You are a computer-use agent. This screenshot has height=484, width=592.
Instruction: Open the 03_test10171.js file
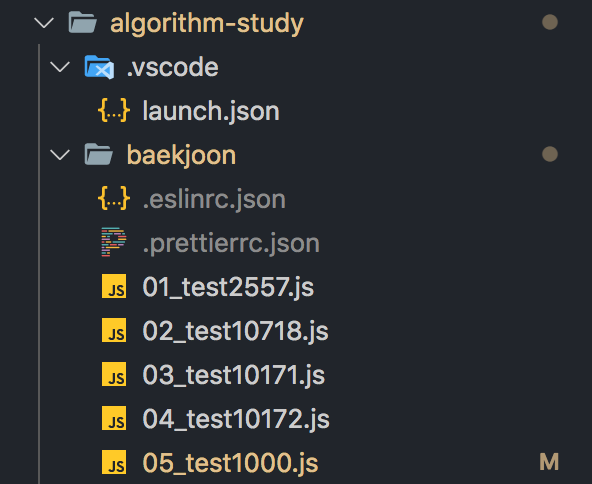[x=234, y=375]
